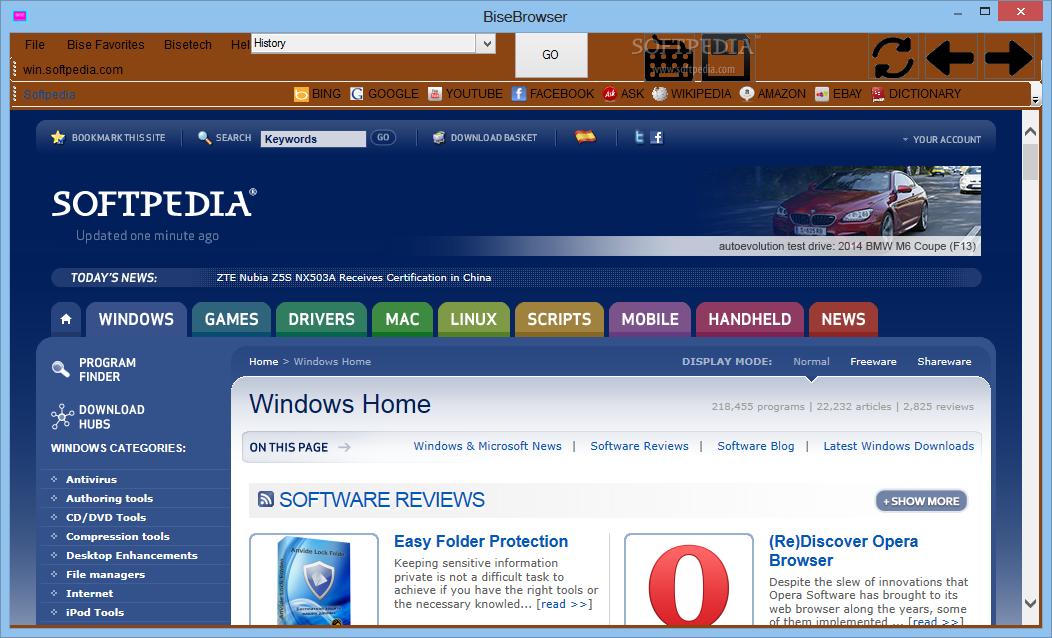Switch to the MOBILE tab

tap(650, 319)
